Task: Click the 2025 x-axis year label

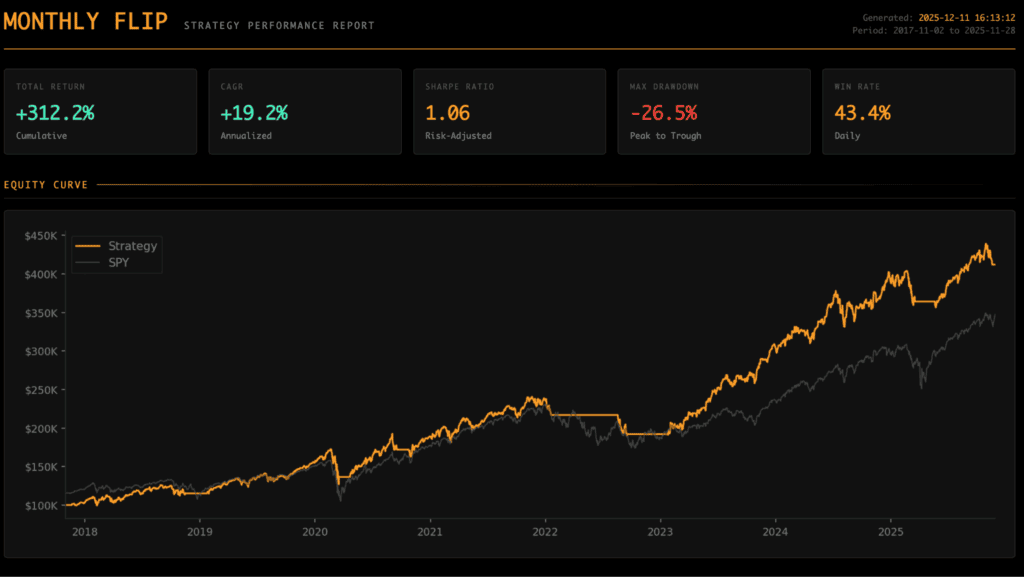Action: point(891,531)
